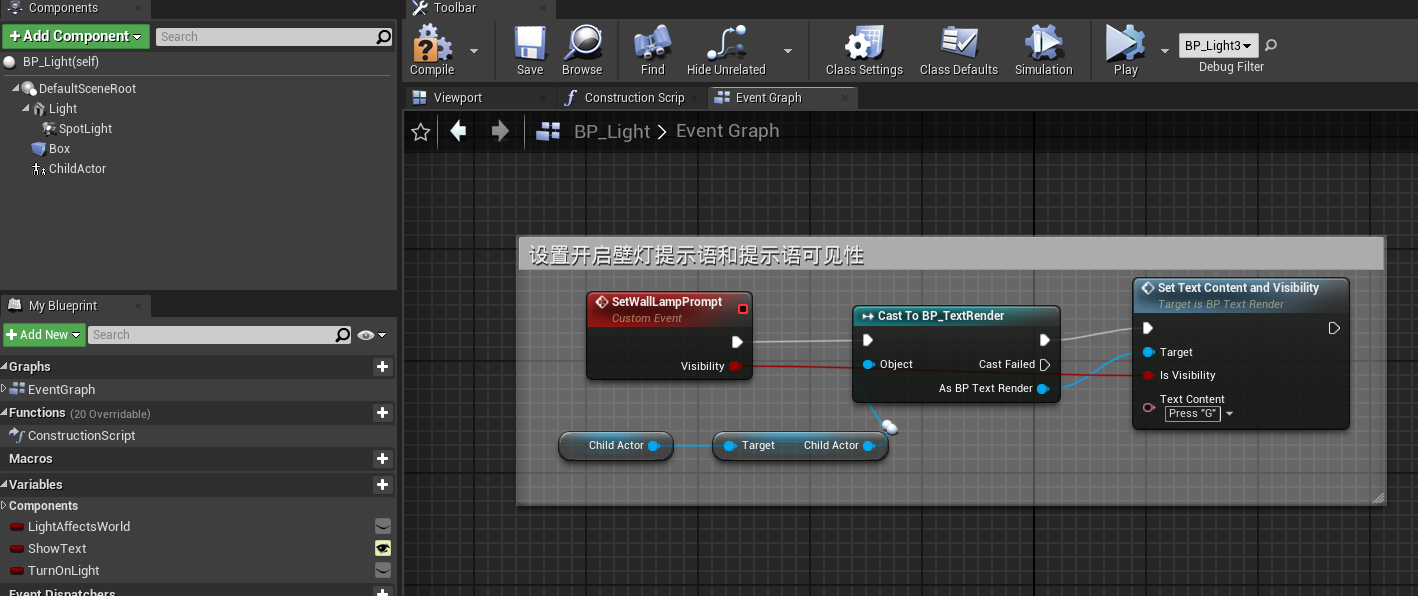Toggle LightAffectsWorld variable visibility icon
Screen dimensions: 1418x596
(382, 526)
